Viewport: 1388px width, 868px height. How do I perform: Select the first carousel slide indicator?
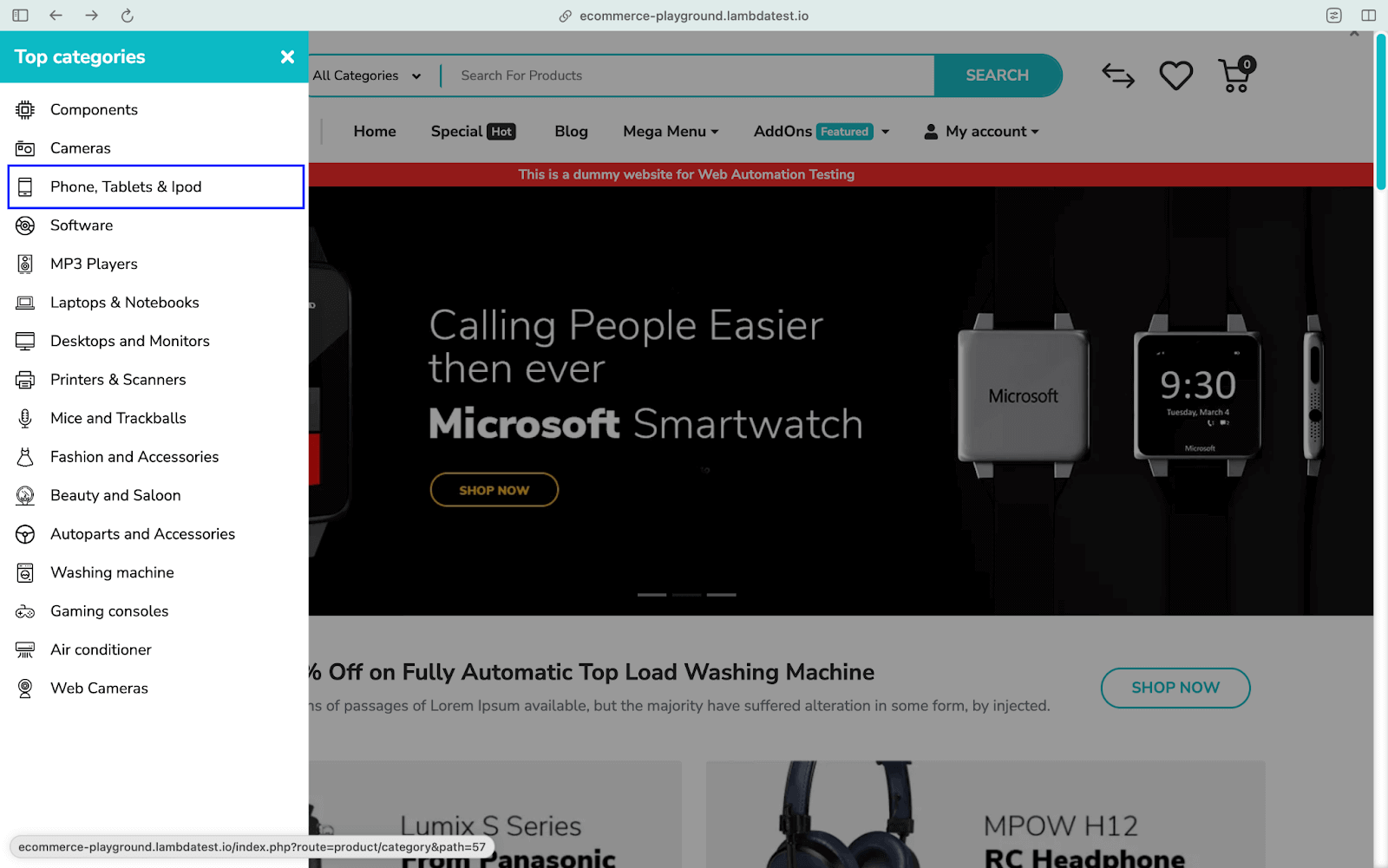coord(652,595)
